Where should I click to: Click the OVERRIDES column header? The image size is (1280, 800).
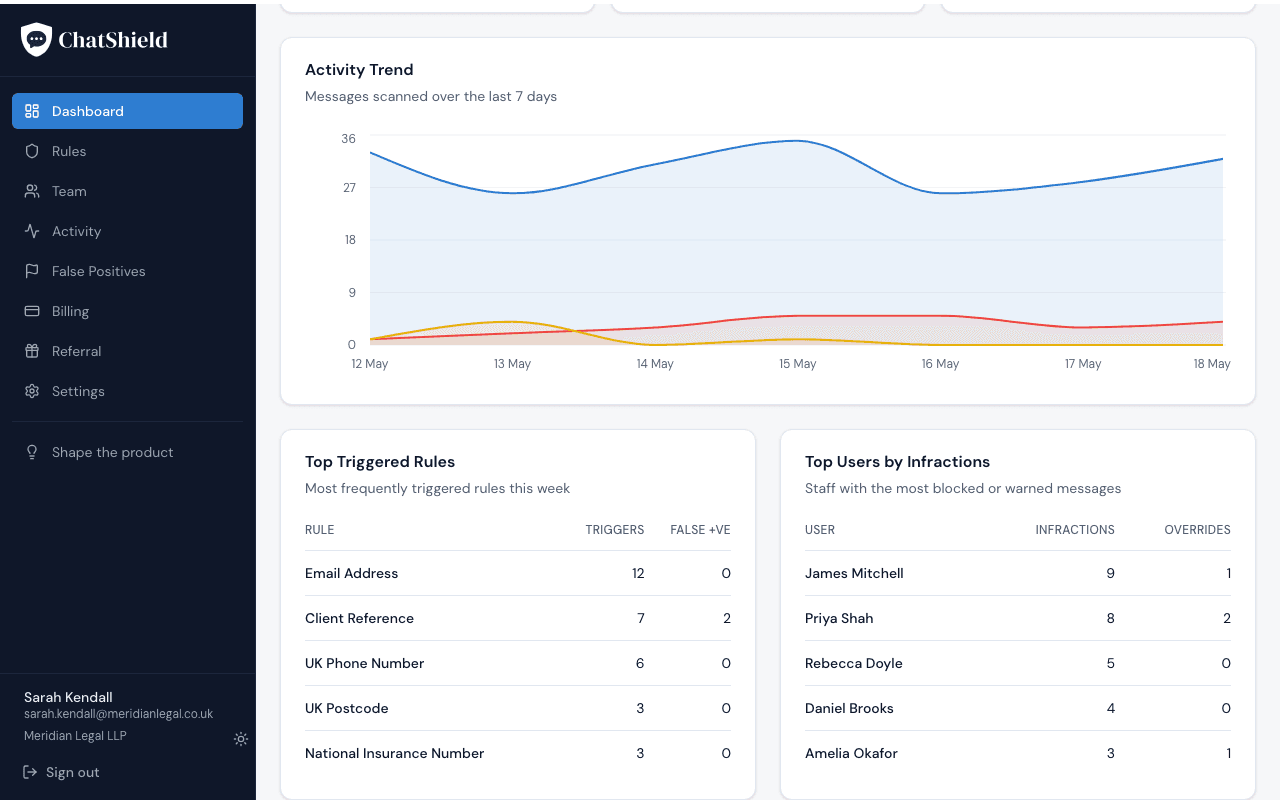(x=1198, y=530)
